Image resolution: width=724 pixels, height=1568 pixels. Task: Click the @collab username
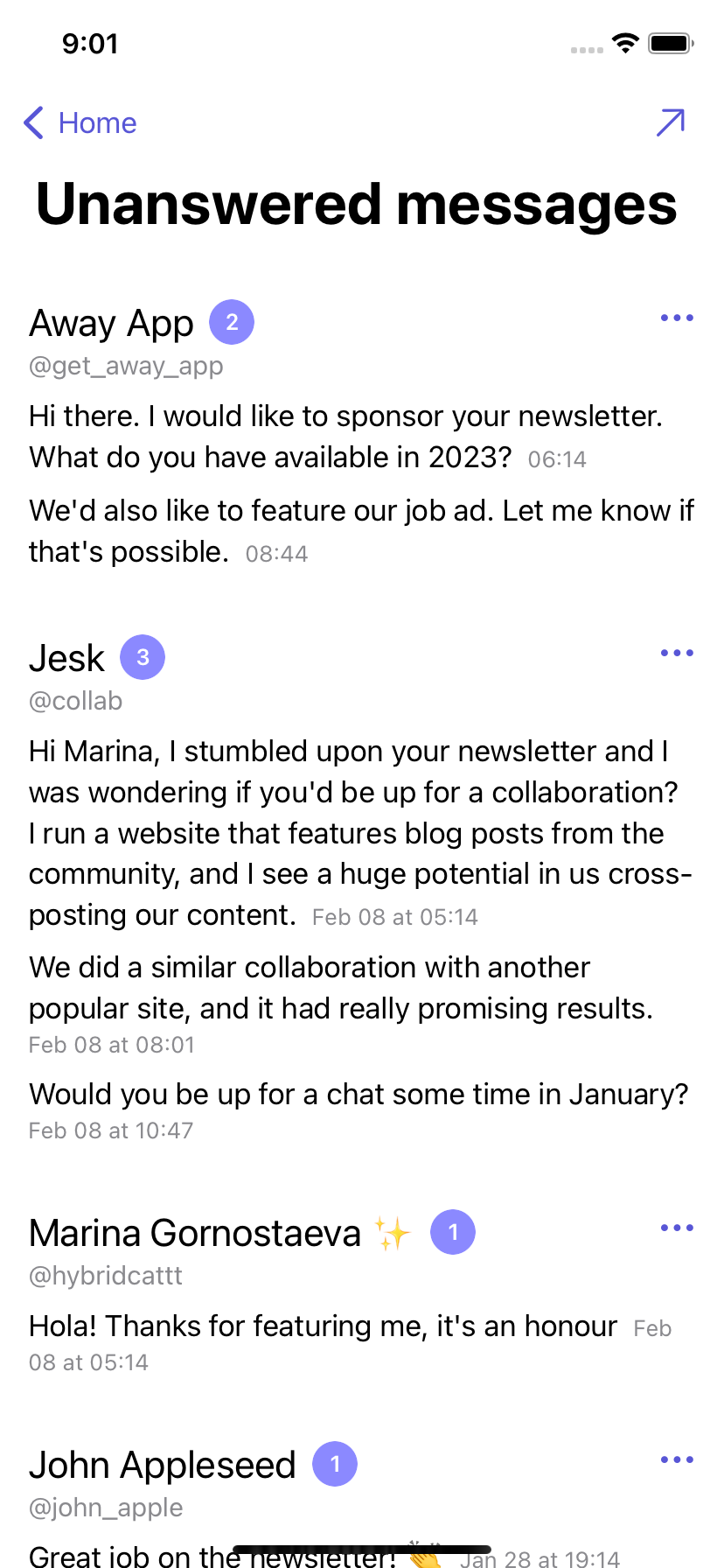point(75,701)
